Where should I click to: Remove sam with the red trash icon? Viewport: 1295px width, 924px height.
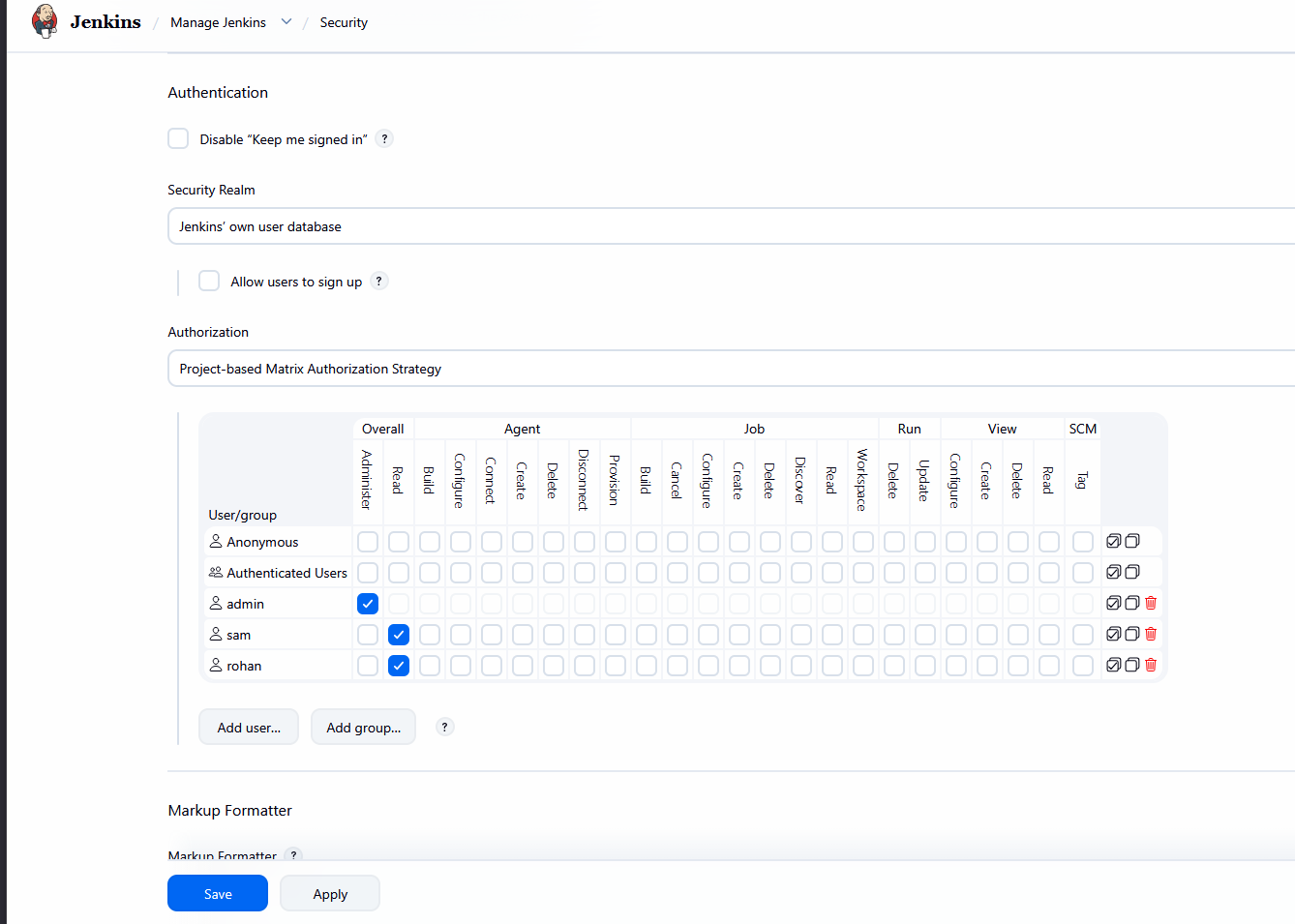coord(1151,634)
